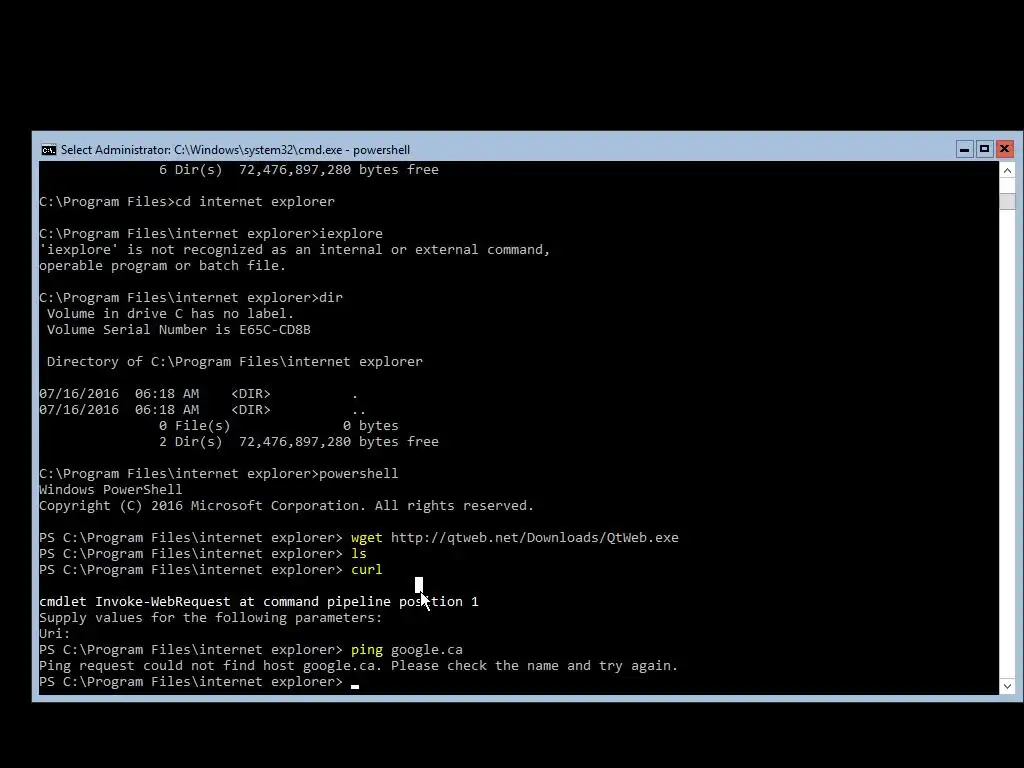1024x768 pixels.
Task: Click the final PS prompt cursor line
Action: pos(199,682)
